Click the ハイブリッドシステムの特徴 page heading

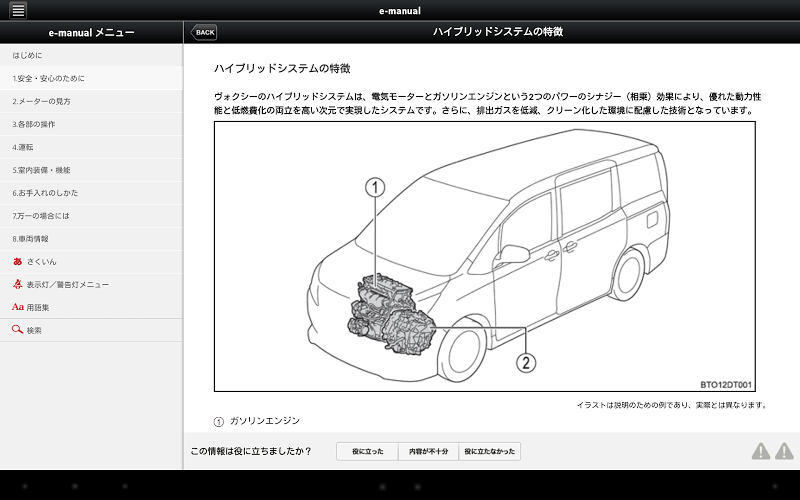tap(282, 69)
